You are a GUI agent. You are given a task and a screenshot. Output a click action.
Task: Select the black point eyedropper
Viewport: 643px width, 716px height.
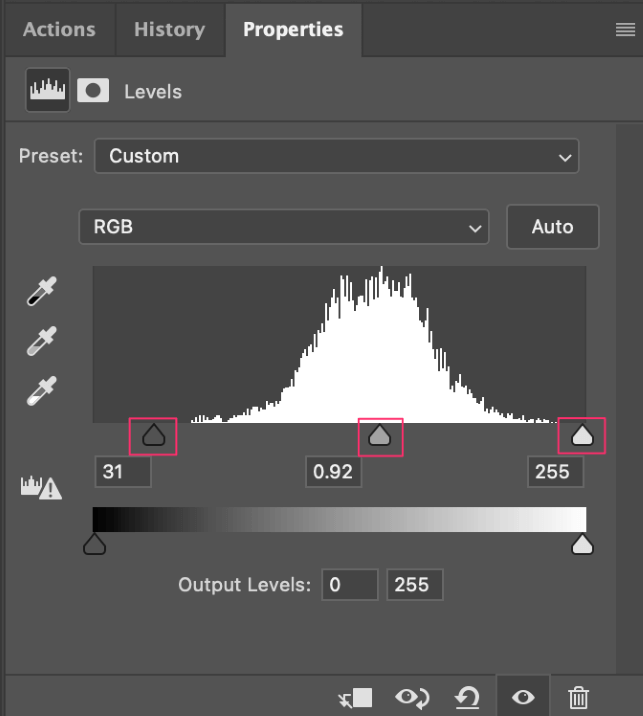[41, 292]
